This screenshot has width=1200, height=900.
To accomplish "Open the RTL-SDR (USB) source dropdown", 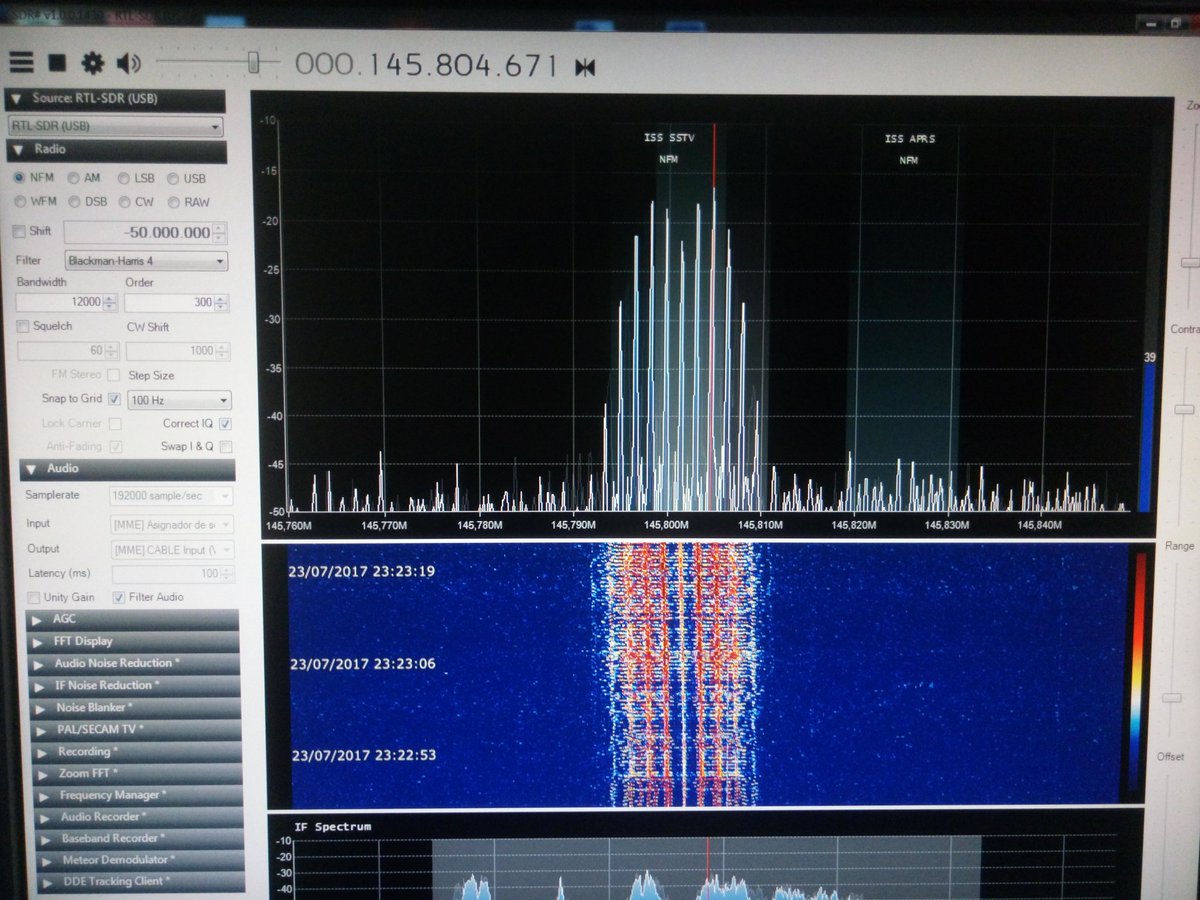I will 115,127.
